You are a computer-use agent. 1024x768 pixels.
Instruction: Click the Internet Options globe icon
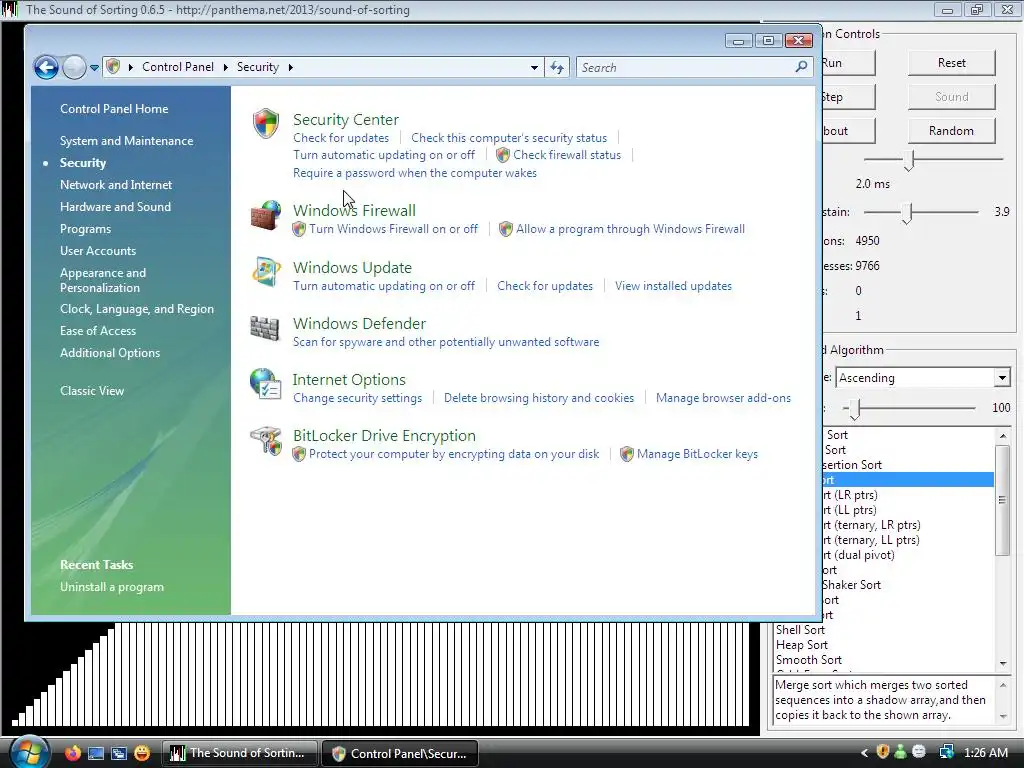[265, 384]
